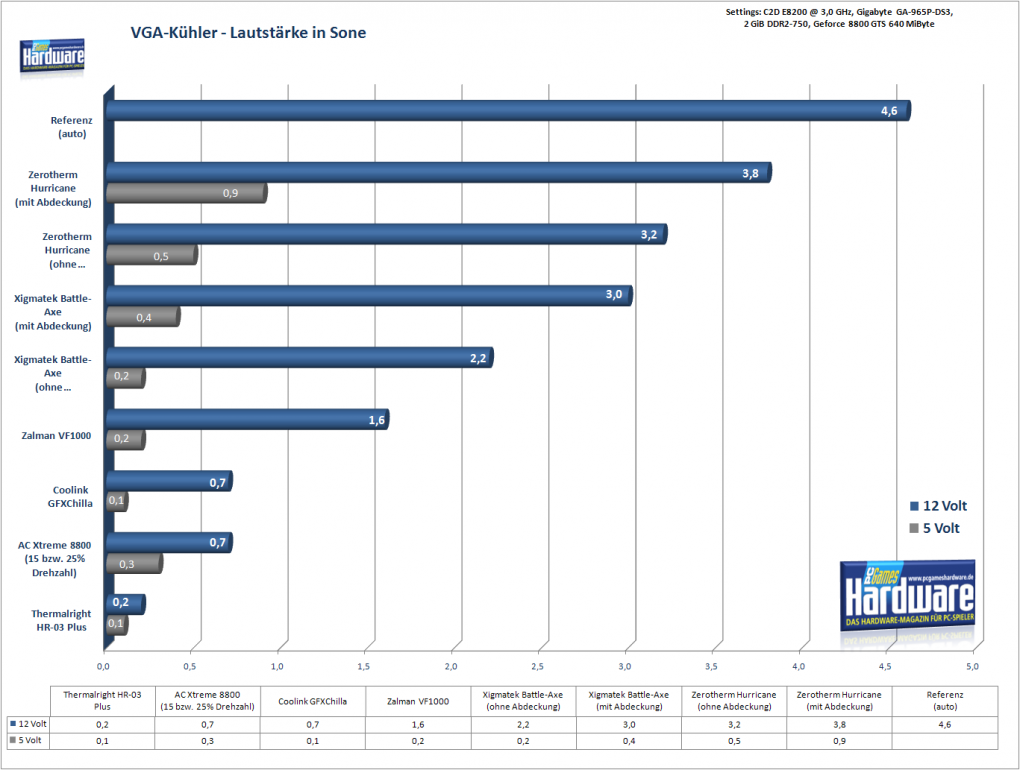Click the truncated 'Zerotherm Hurricane (ohne...' axis label

click(67, 250)
